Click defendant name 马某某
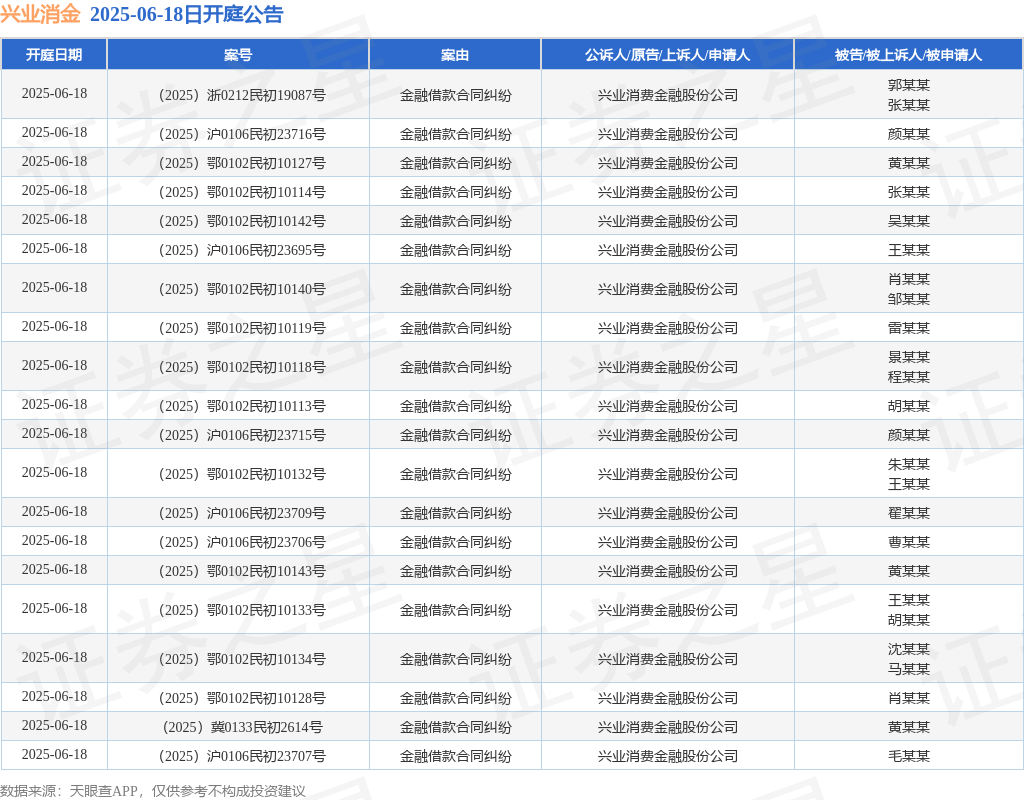This screenshot has width=1024, height=800. point(908,669)
